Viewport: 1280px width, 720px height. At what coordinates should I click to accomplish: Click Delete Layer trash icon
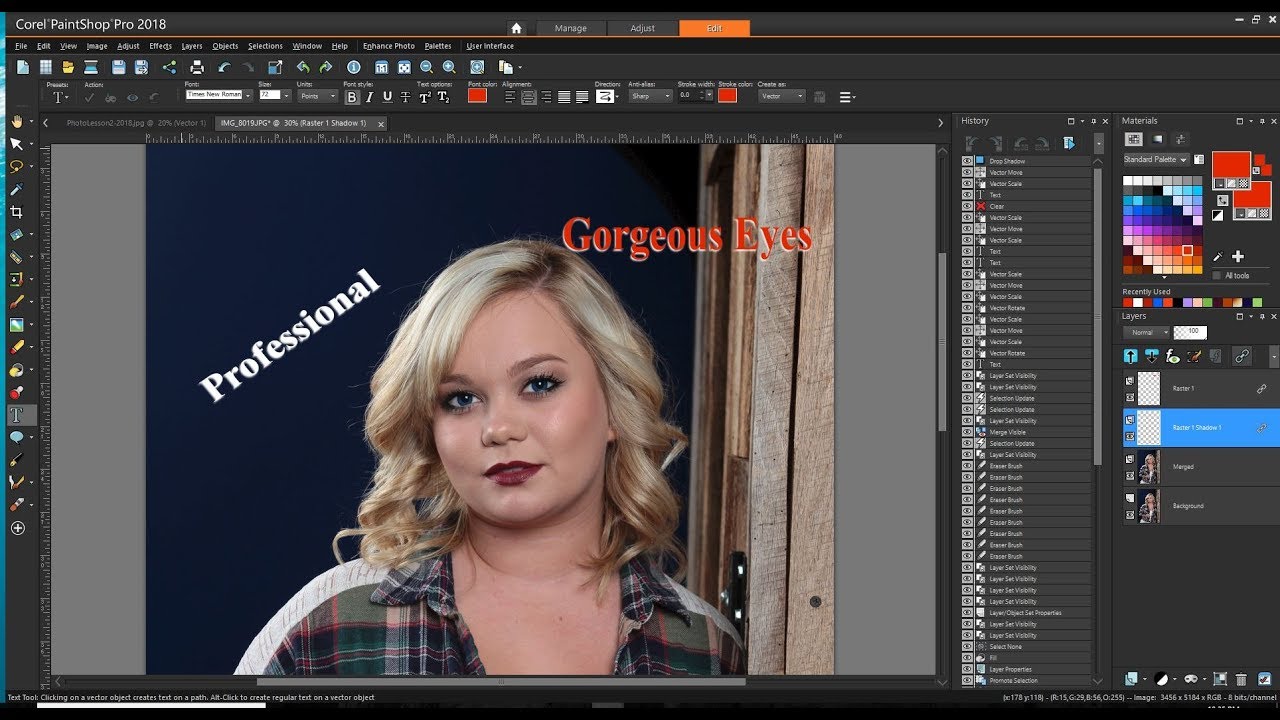pyautogui.click(x=1241, y=679)
